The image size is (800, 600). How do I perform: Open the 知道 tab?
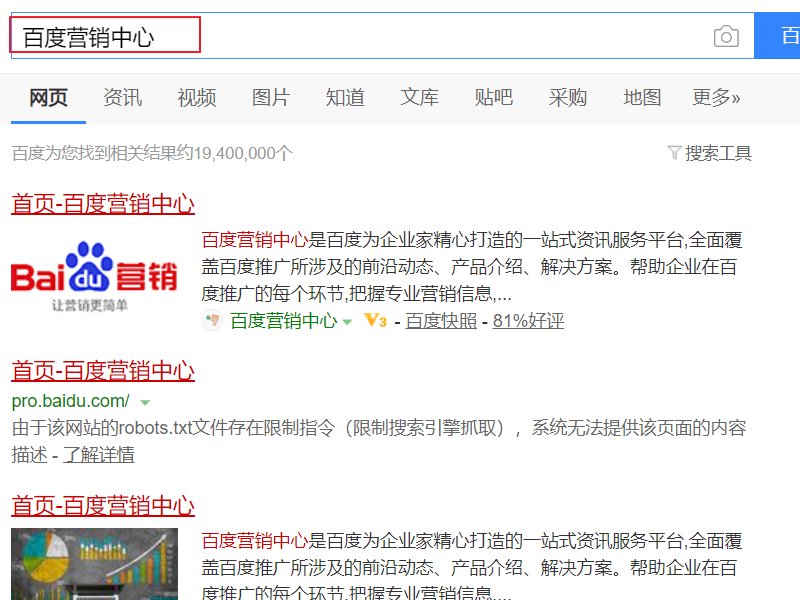(x=345, y=97)
